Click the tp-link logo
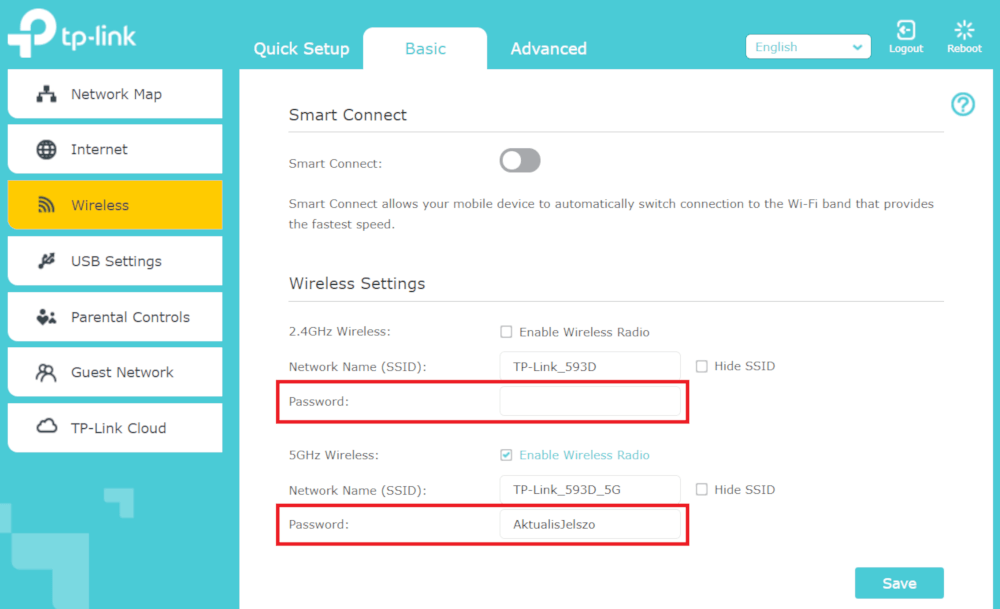This screenshot has width=1000, height=609. (71, 33)
